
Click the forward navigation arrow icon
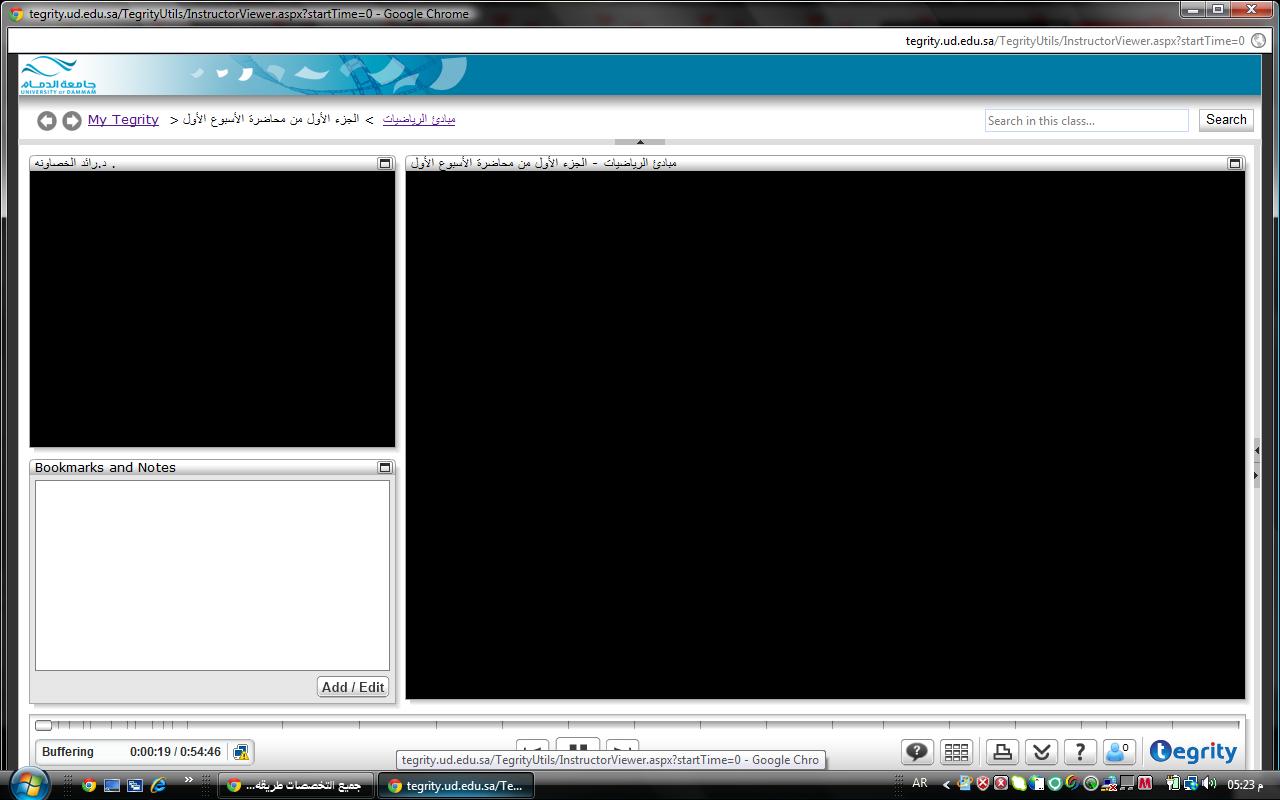point(72,121)
